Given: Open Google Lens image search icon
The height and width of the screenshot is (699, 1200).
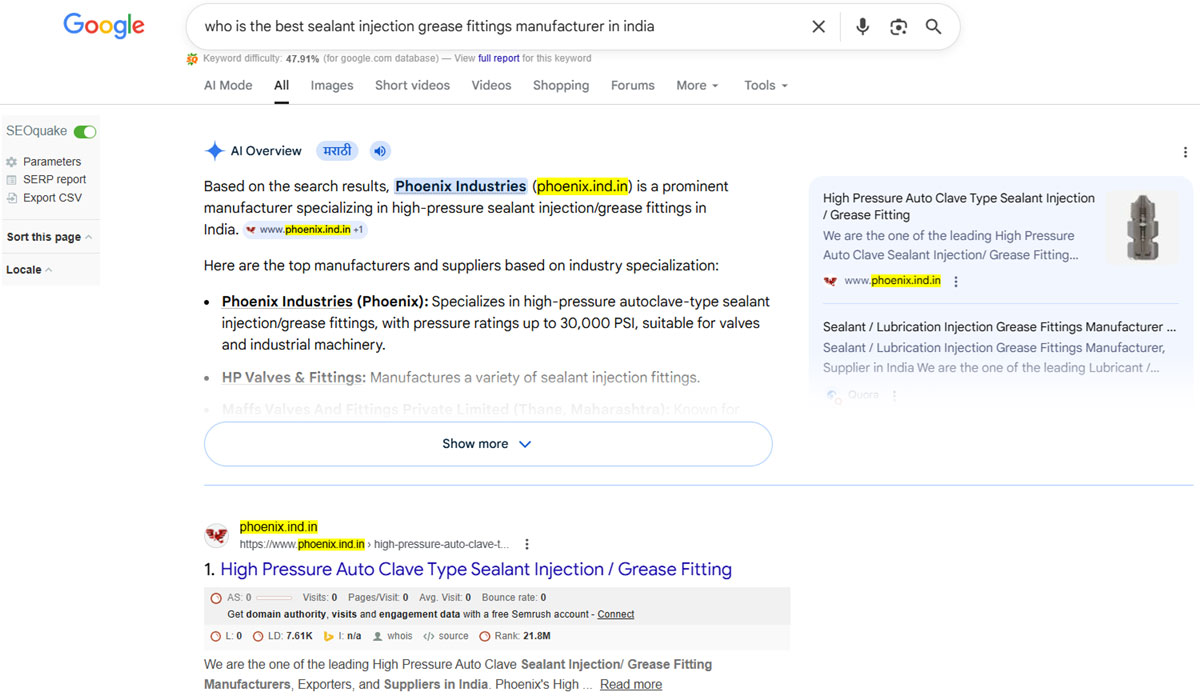Looking at the screenshot, I should 898,27.
